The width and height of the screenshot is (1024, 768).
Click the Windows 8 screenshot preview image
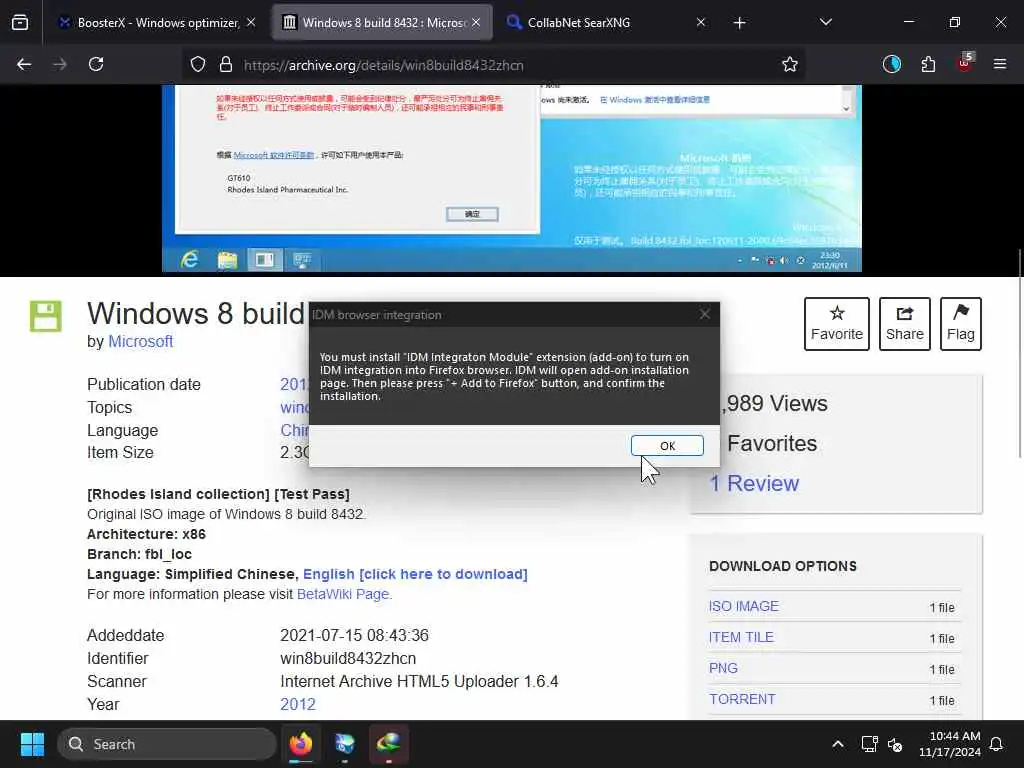tap(512, 178)
